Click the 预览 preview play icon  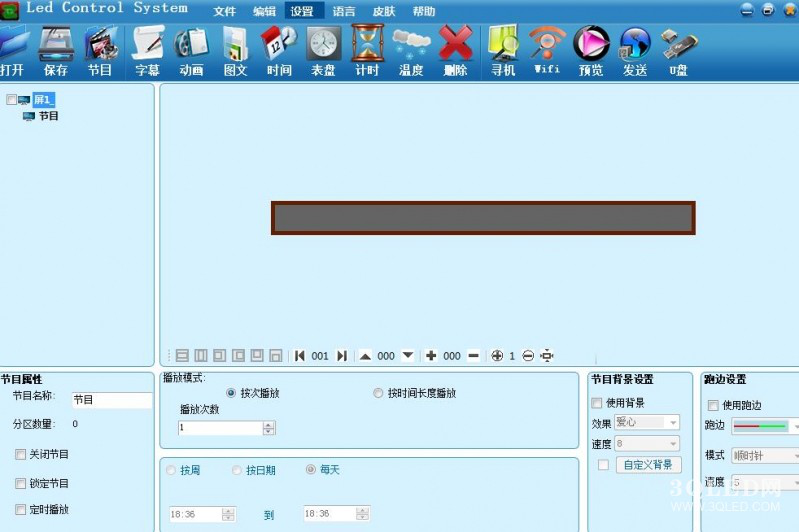(591, 51)
